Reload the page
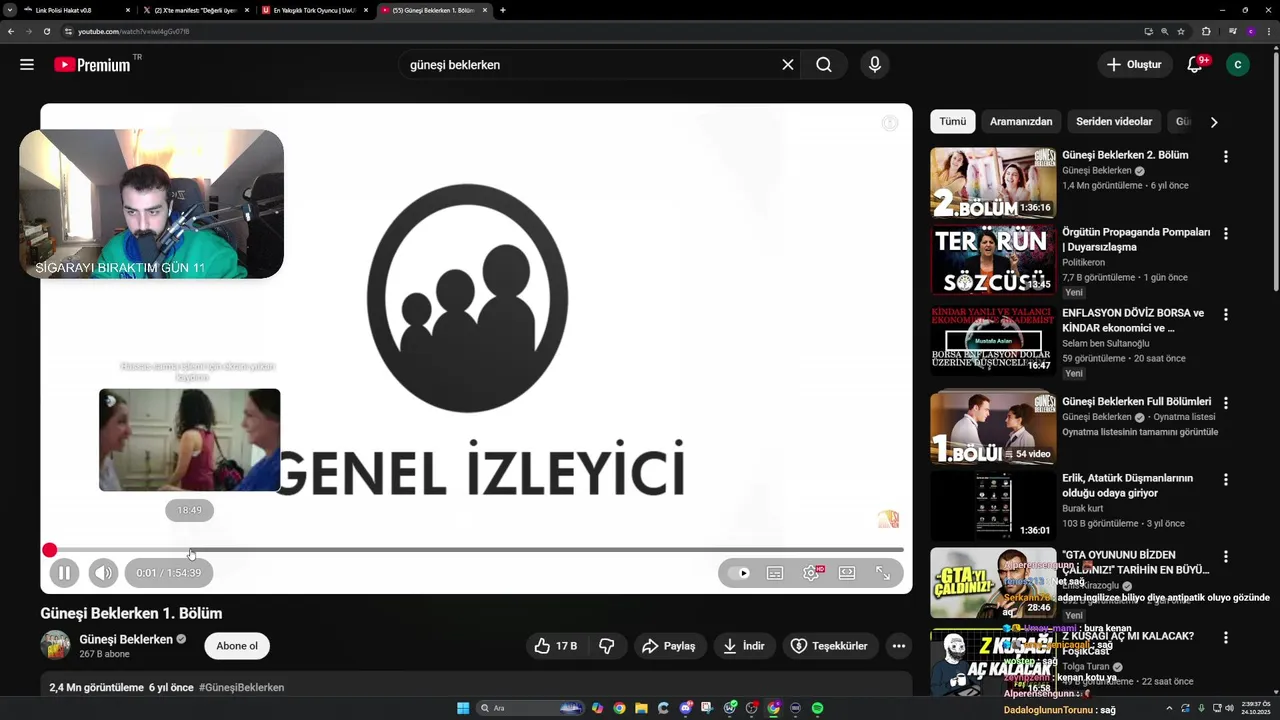 46,31
